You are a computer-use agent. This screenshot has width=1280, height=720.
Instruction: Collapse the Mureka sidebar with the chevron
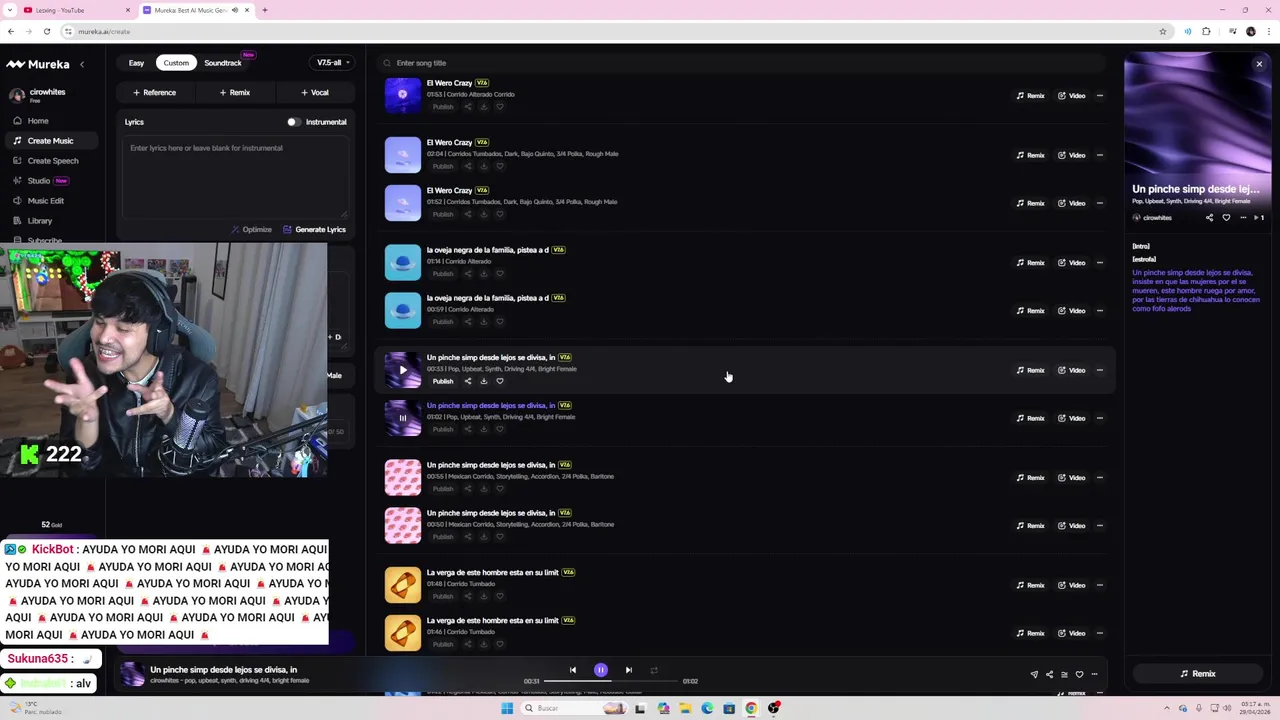coord(82,64)
